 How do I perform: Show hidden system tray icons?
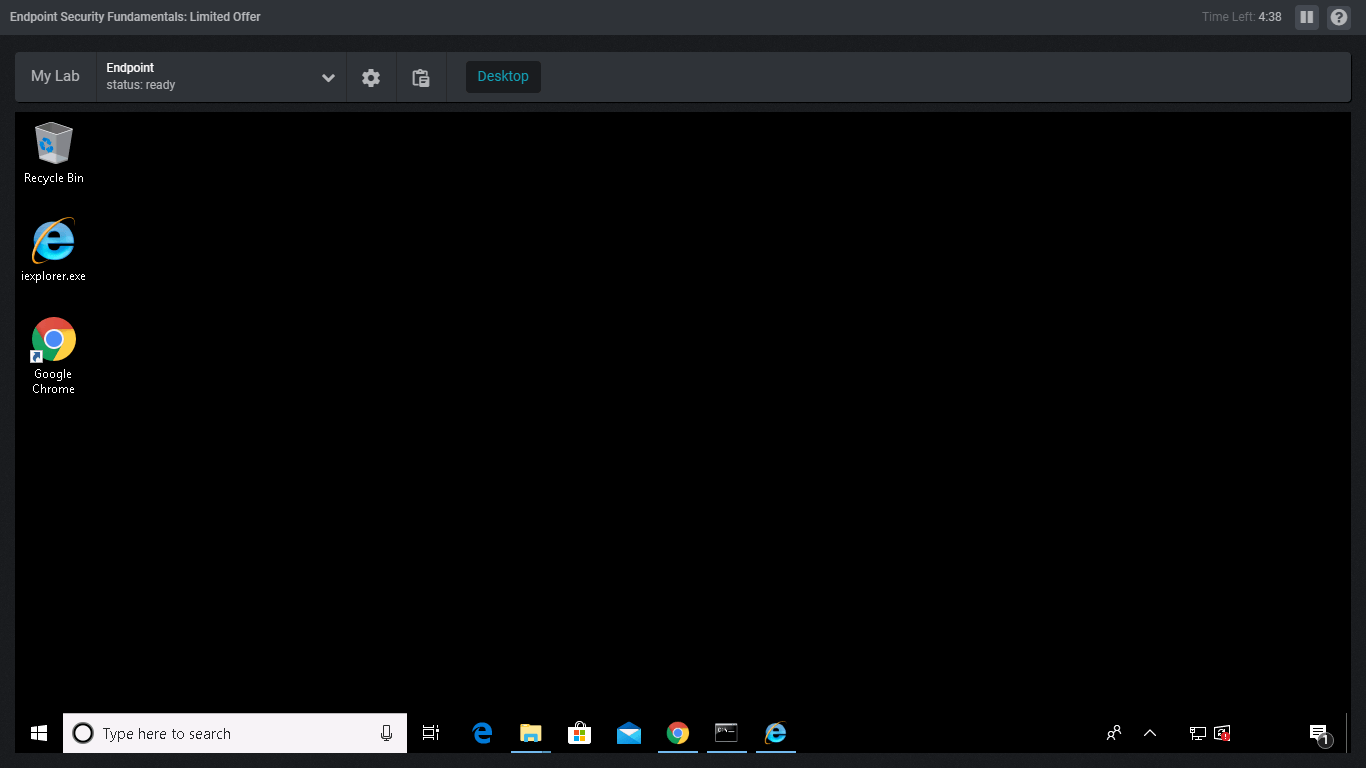pos(1150,733)
